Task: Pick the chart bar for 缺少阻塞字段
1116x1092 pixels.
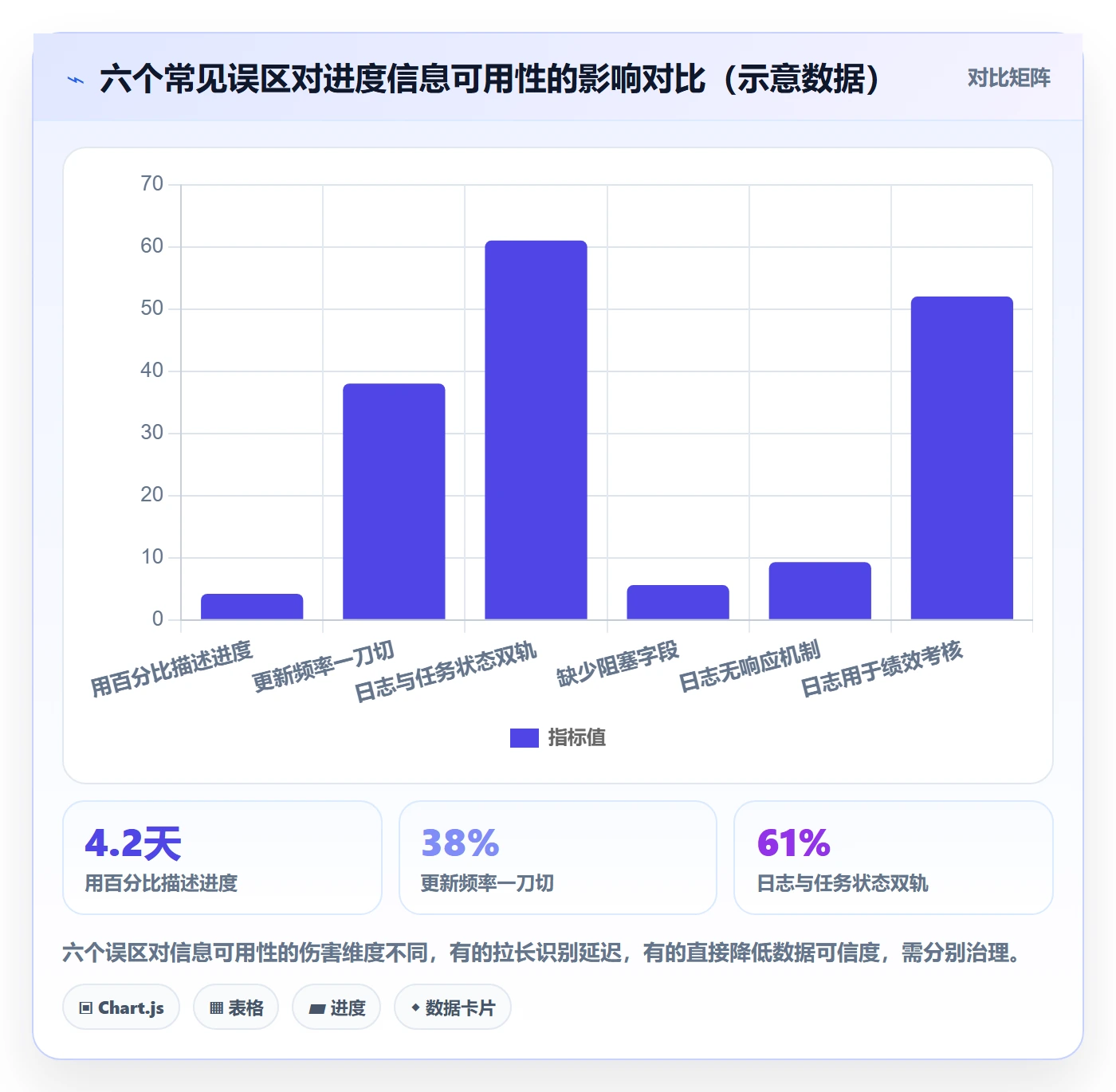Action: click(678, 603)
